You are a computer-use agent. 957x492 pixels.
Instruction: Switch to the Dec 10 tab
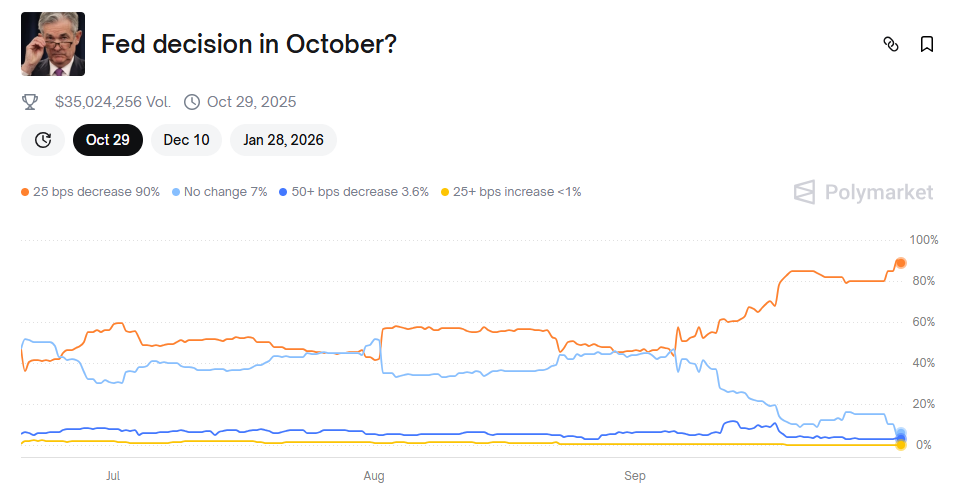click(186, 140)
